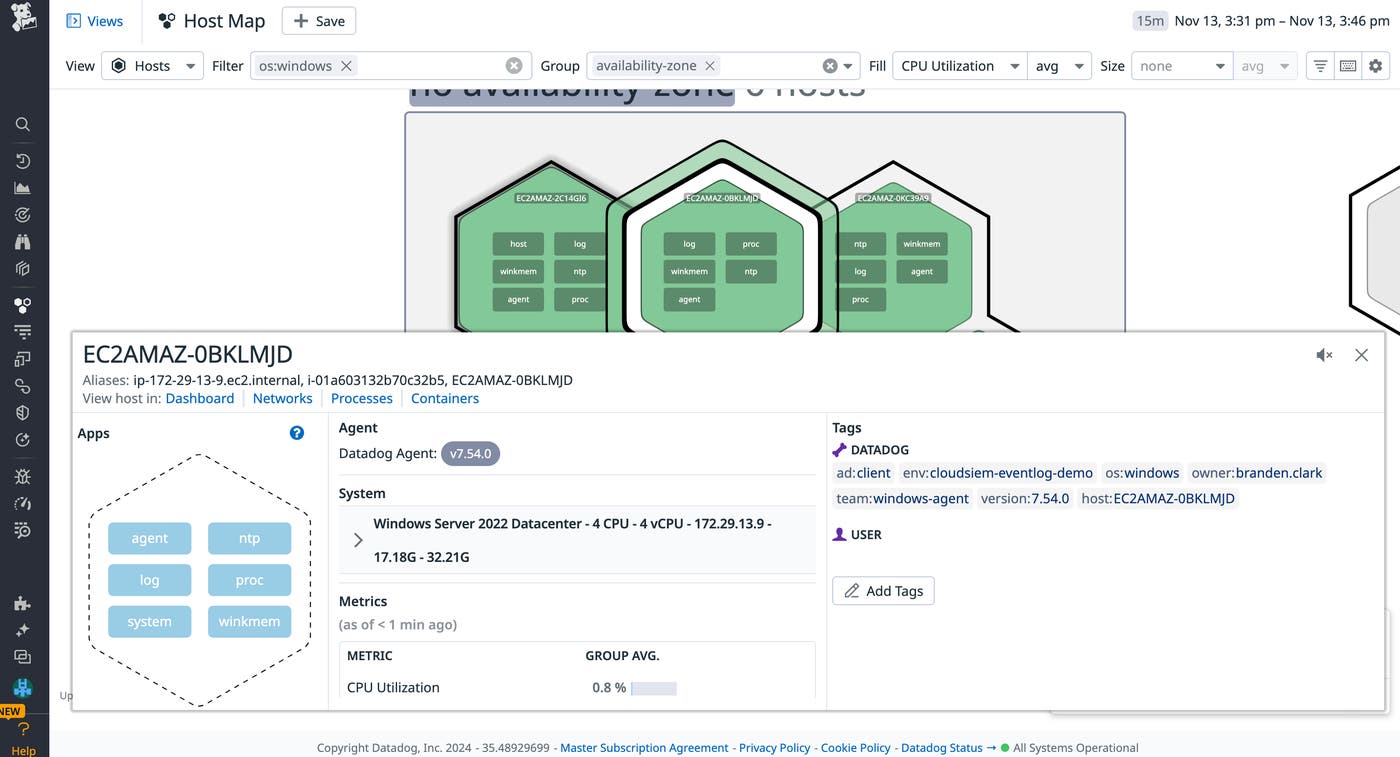Screen dimensions: 1400x757
Task: Mute notifications for host EC2AMAZ-0BKLMJD
Action: (x=1324, y=354)
